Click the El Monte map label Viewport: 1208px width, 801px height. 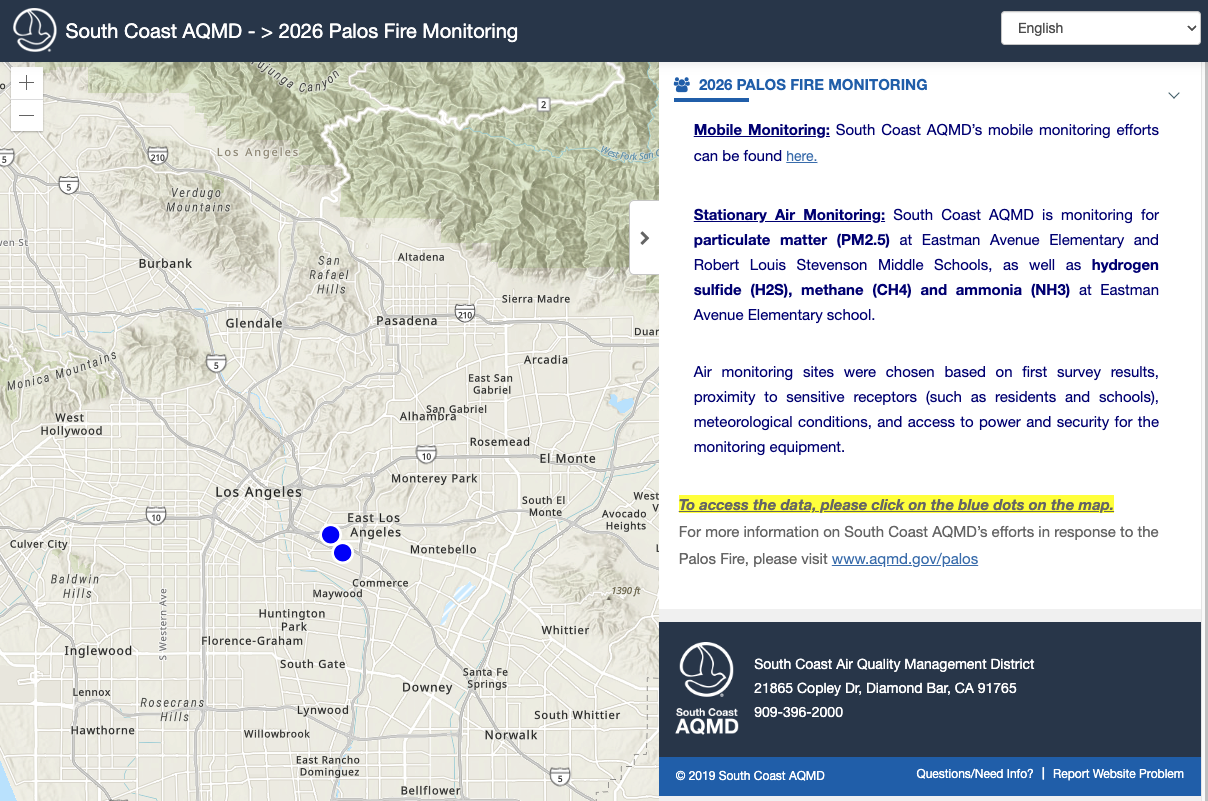point(567,458)
